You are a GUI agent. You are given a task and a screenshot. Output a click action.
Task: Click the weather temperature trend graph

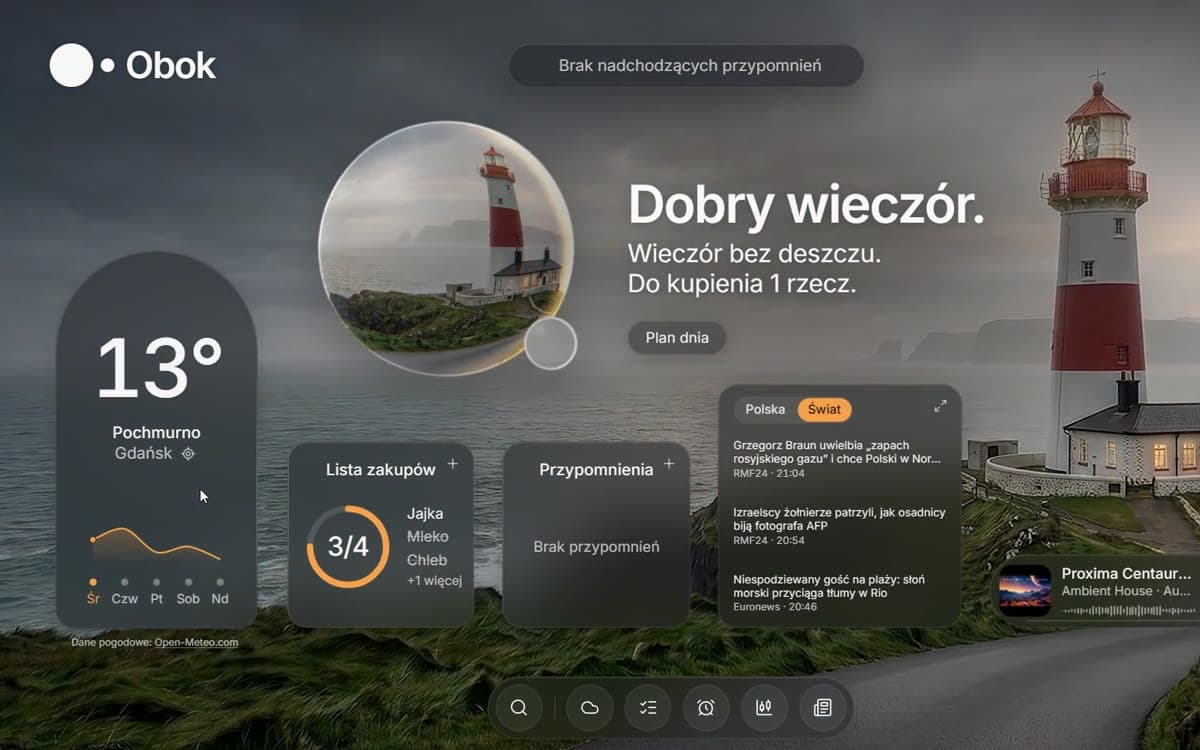point(156,544)
